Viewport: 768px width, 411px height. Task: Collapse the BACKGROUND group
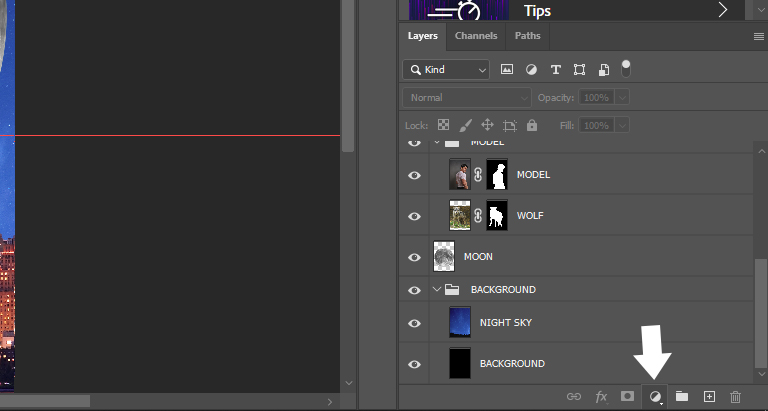pos(437,290)
